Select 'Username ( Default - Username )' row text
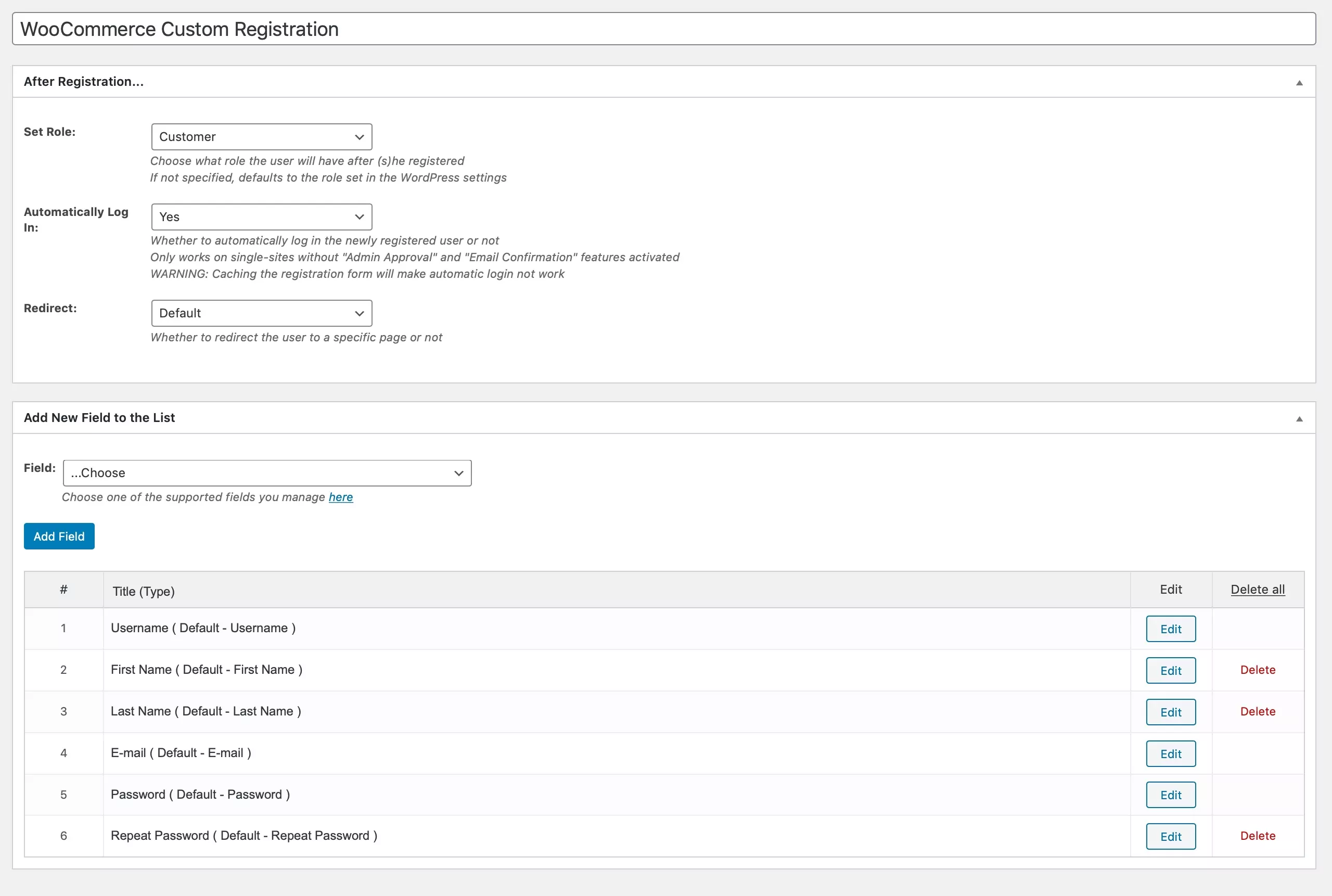This screenshot has height=896, width=1332. (x=203, y=628)
